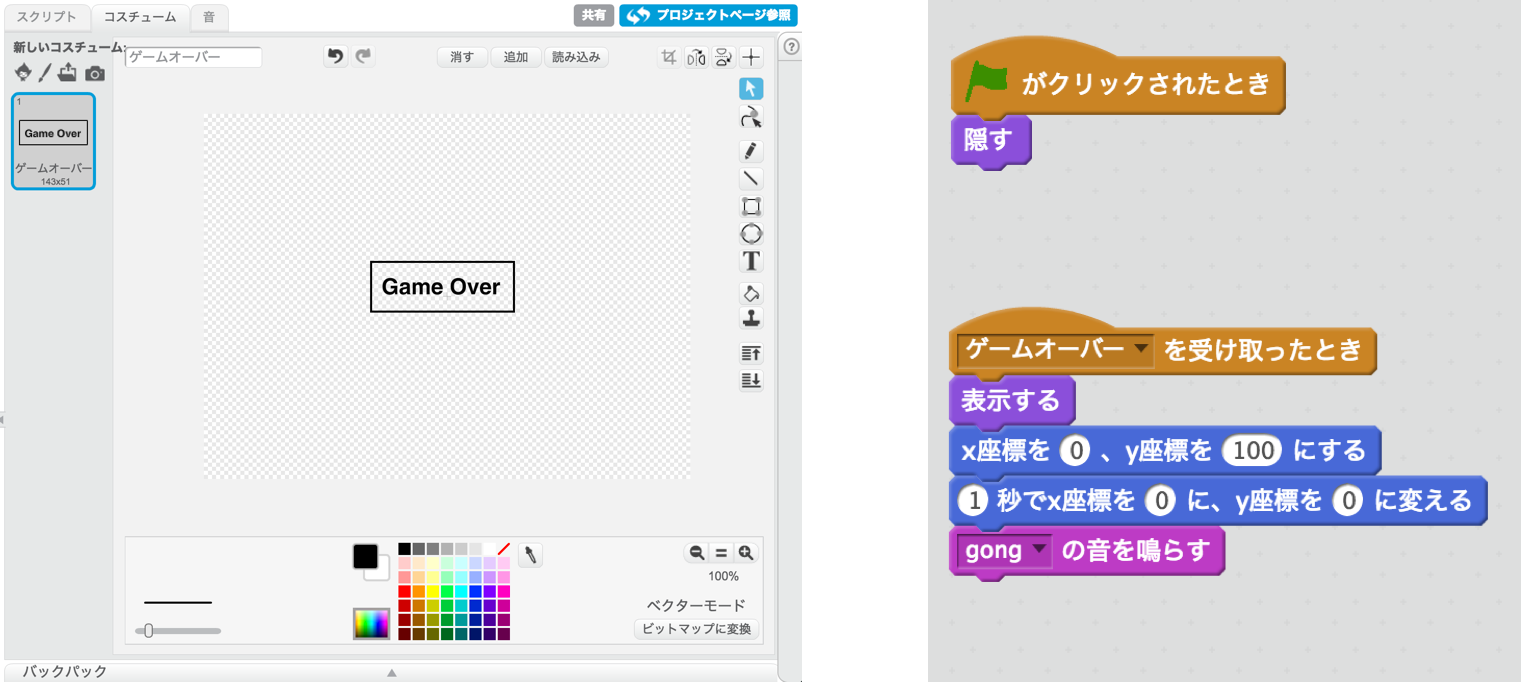Click Game Over text box on canvas

(x=442, y=287)
